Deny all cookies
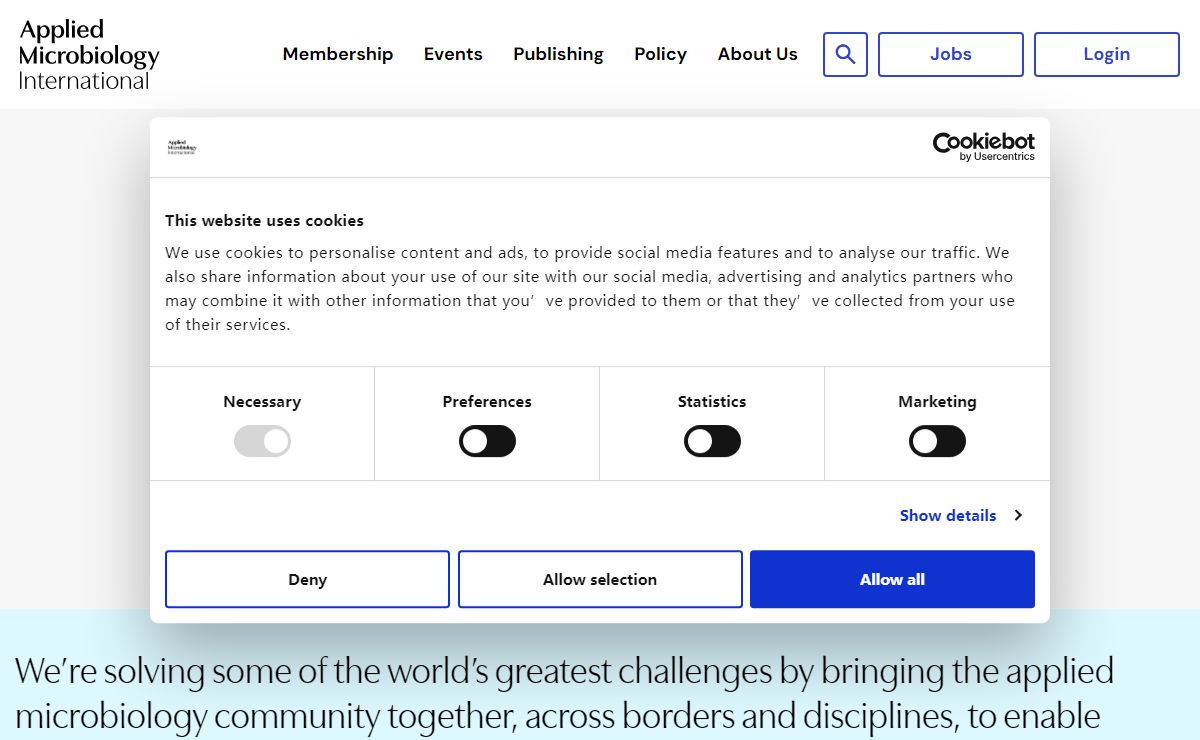The image size is (1200, 740). pyautogui.click(x=307, y=579)
